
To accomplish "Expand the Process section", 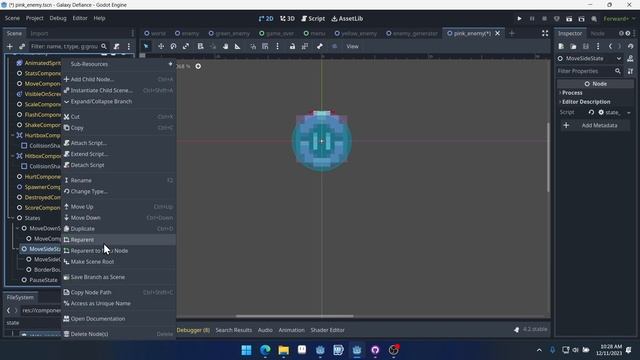I will coord(572,93).
